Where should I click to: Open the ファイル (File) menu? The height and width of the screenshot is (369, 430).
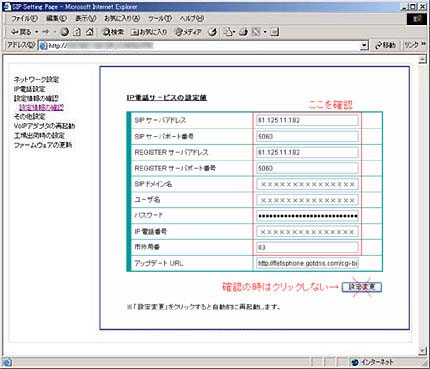coord(24,18)
